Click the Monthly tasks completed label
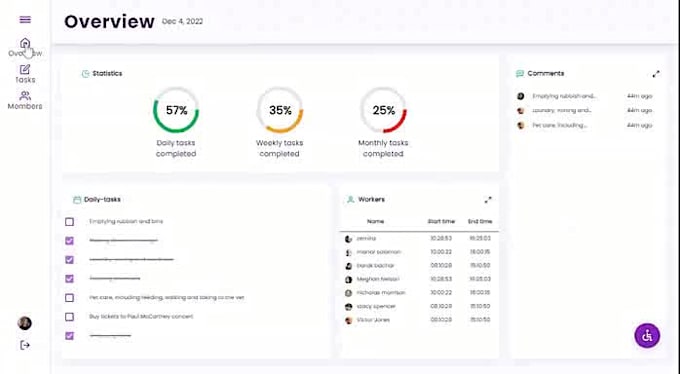 click(x=383, y=148)
